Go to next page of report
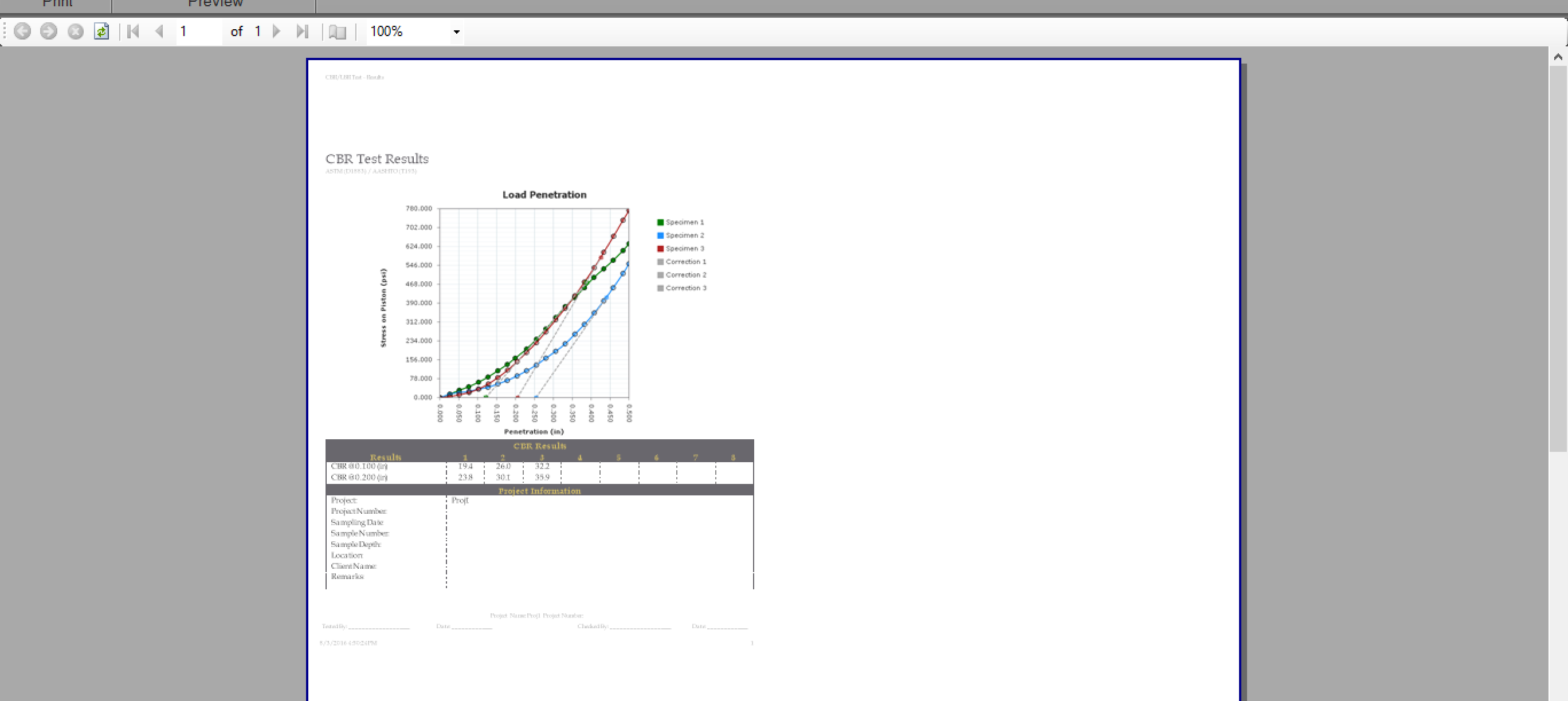Screen dimensions: 1568x701 (x=277, y=31)
